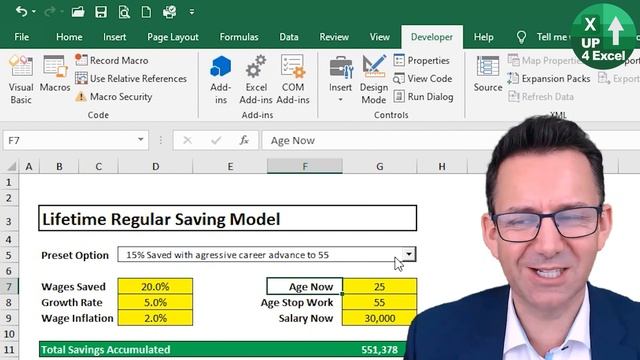Select the Developer tab
640x360 pixels.
click(431, 37)
